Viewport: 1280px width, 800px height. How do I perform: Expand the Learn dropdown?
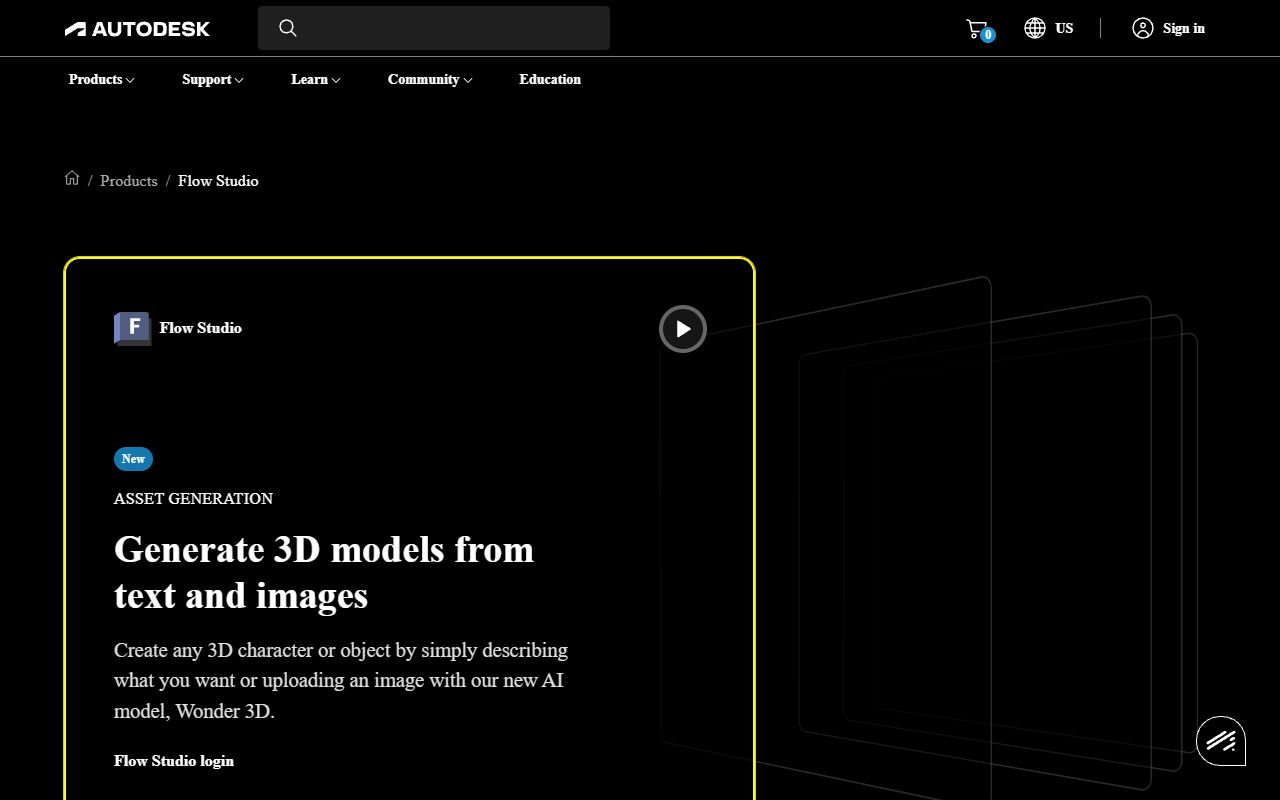tap(315, 79)
